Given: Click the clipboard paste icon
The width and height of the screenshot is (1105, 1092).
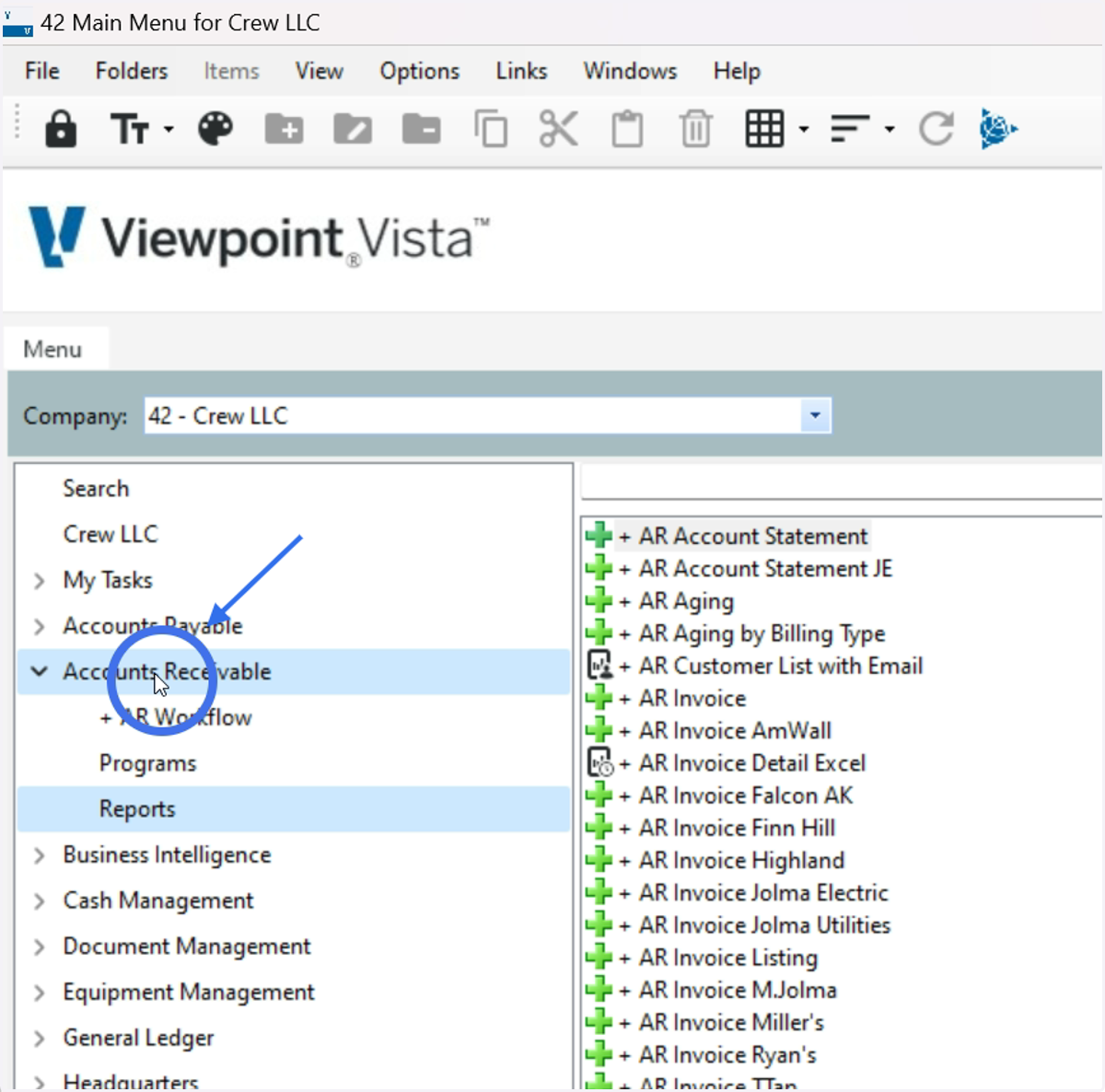Looking at the screenshot, I should pyautogui.click(x=628, y=129).
